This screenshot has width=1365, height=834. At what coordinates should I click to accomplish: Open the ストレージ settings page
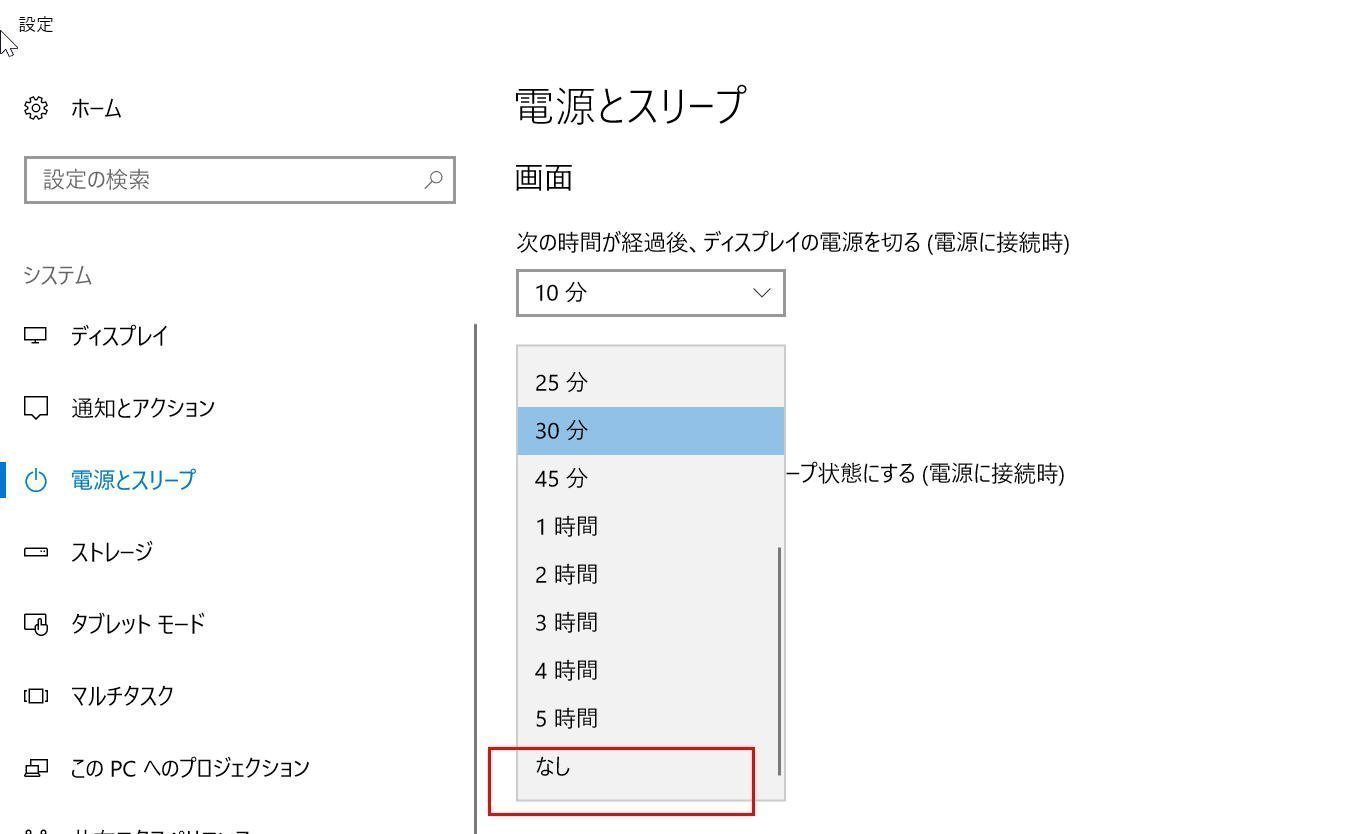[x=112, y=552]
